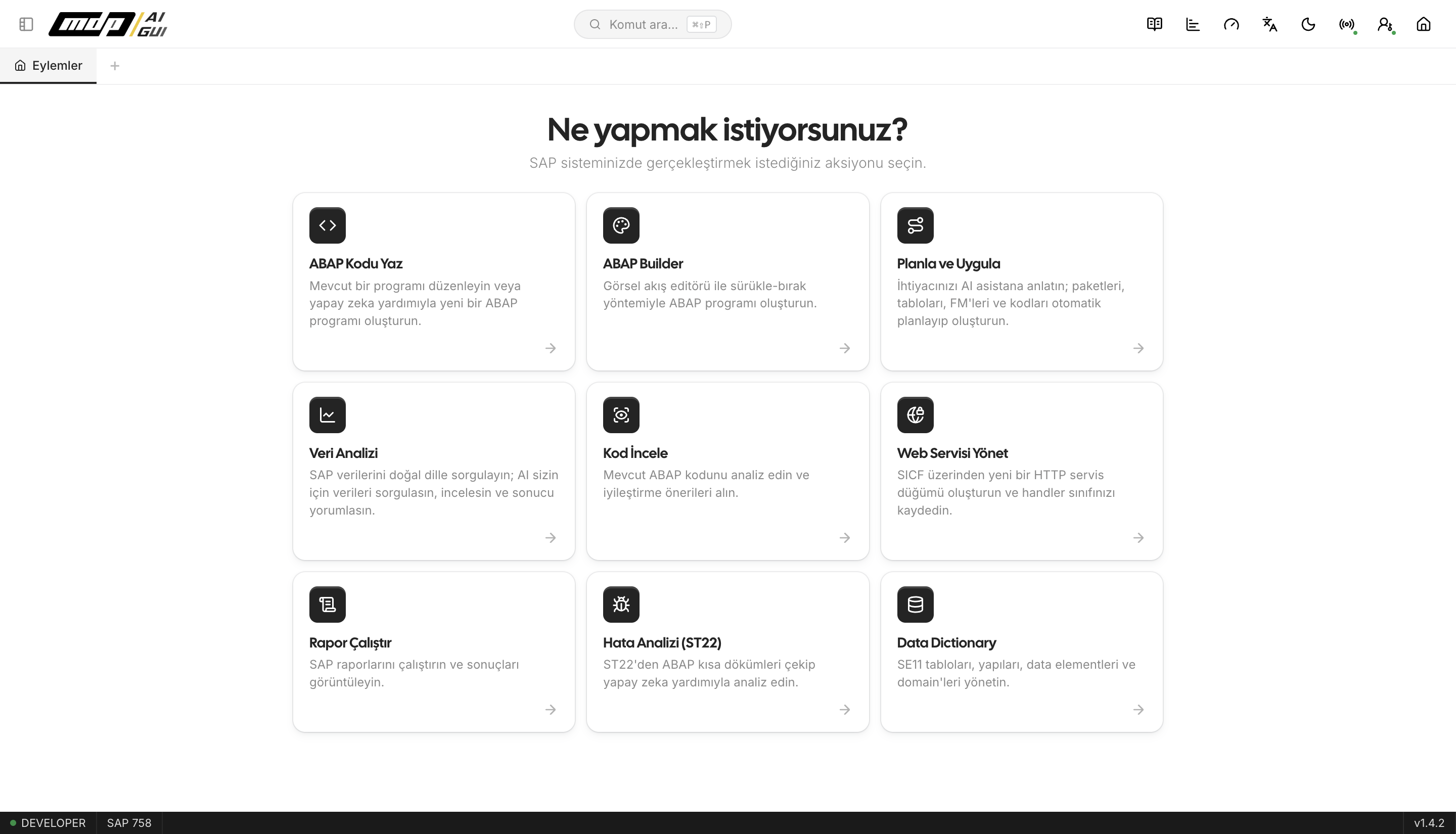Screen dimensions: 1456x834
Task: Click the MDP AI GUI logo
Action: pyautogui.click(x=108, y=24)
